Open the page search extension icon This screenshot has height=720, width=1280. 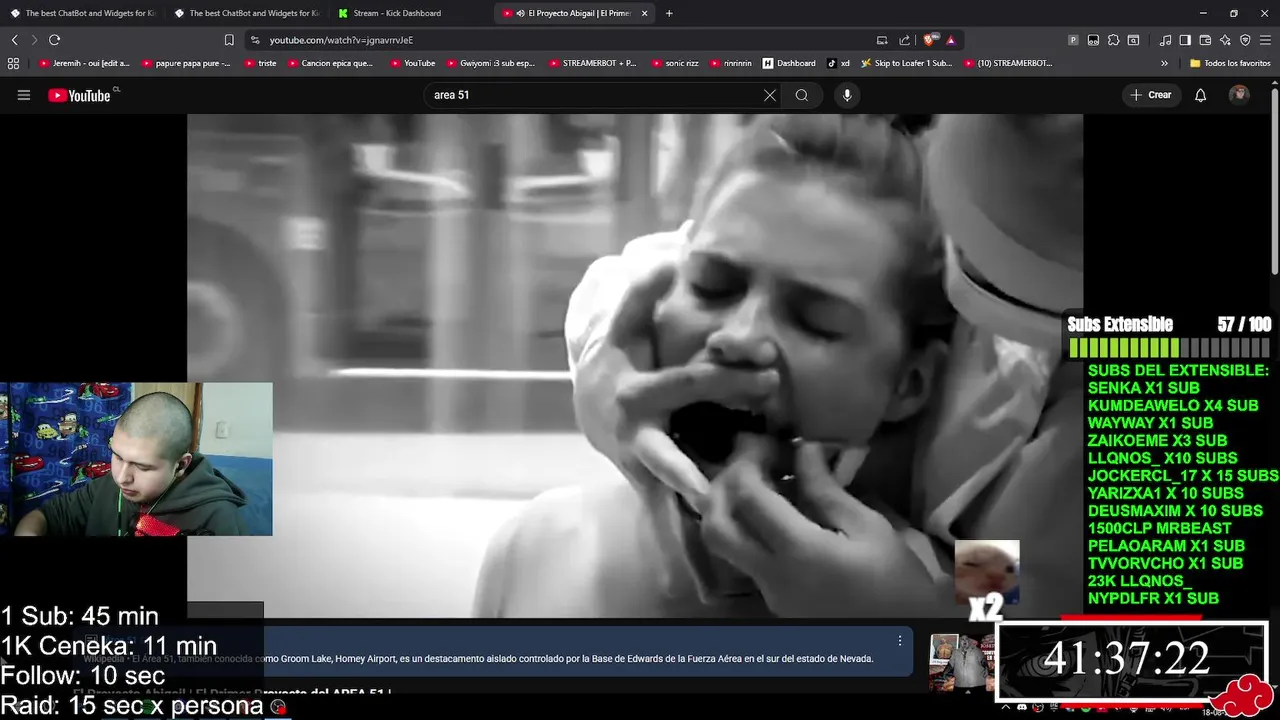[x=1133, y=40]
